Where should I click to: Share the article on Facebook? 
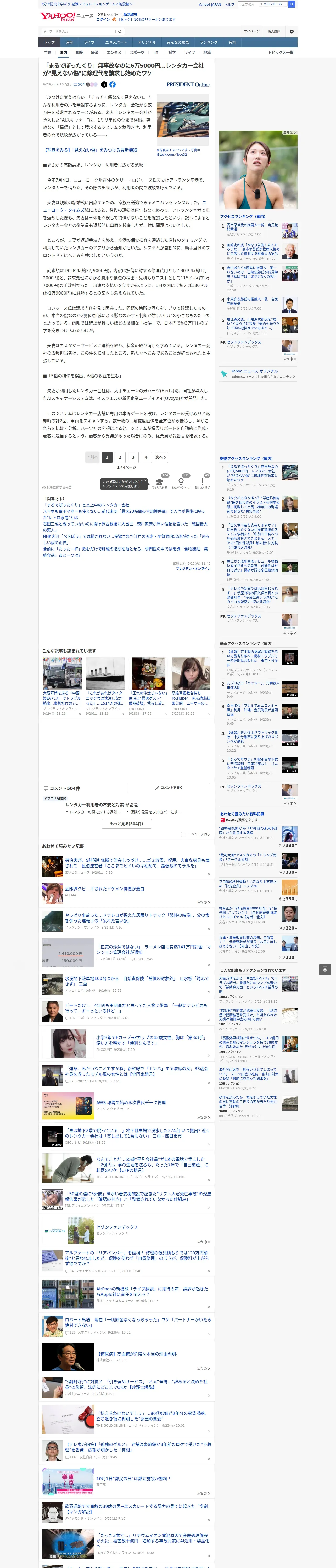[112, 85]
